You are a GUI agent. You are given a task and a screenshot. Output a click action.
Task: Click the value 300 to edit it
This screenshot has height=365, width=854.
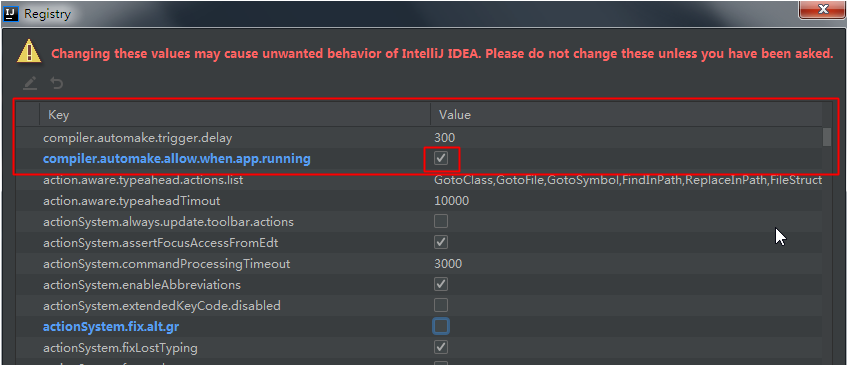tap(444, 138)
